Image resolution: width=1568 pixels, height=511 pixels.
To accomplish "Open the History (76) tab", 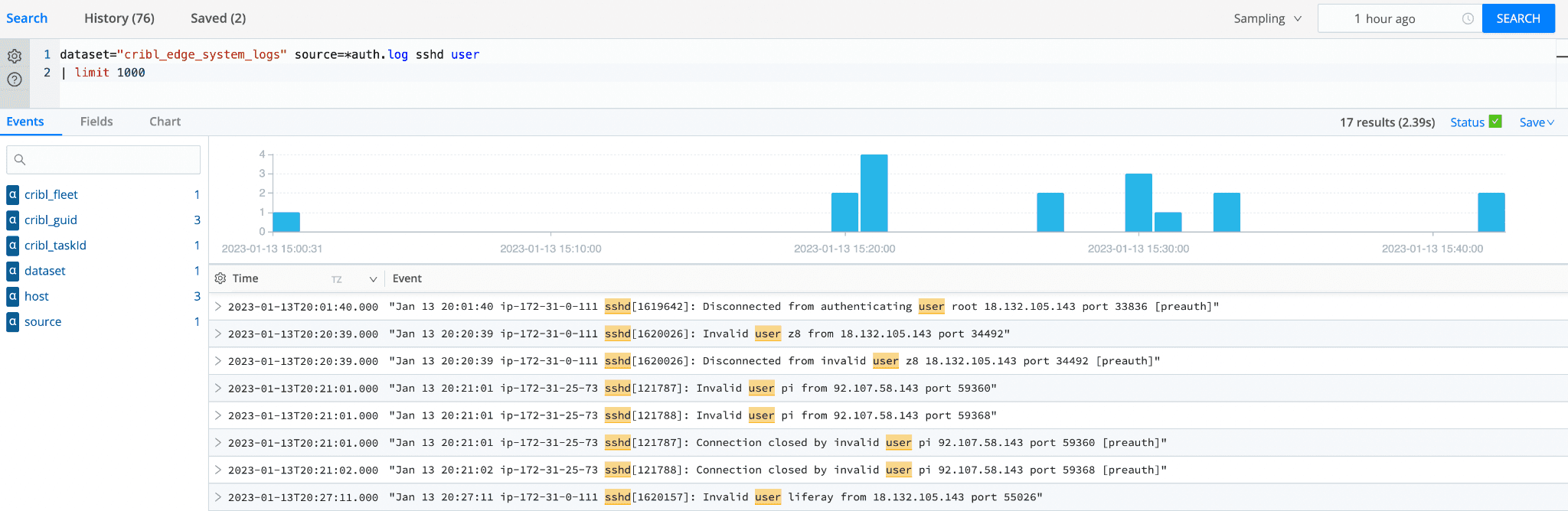I will coord(119,18).
